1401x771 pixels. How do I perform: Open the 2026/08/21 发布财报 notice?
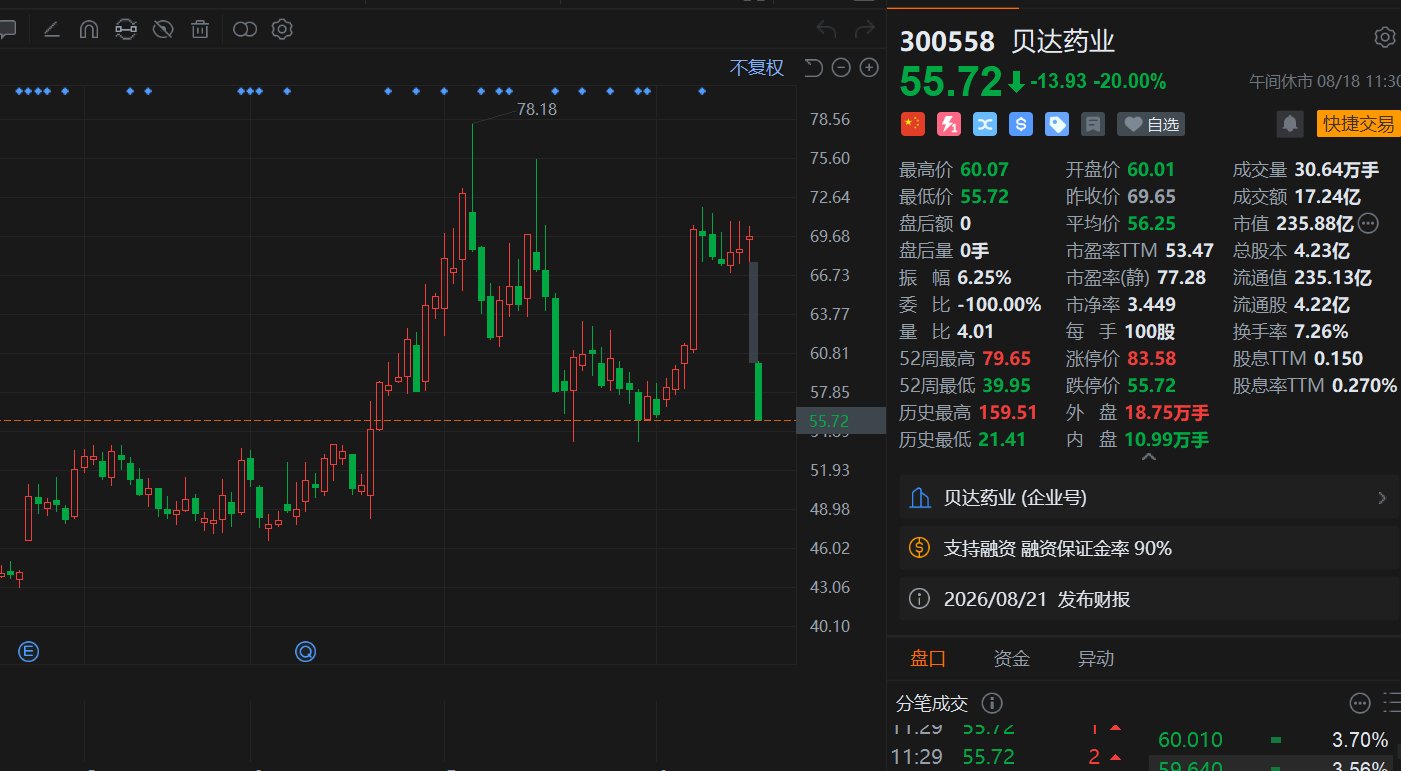coord(1149,600)
